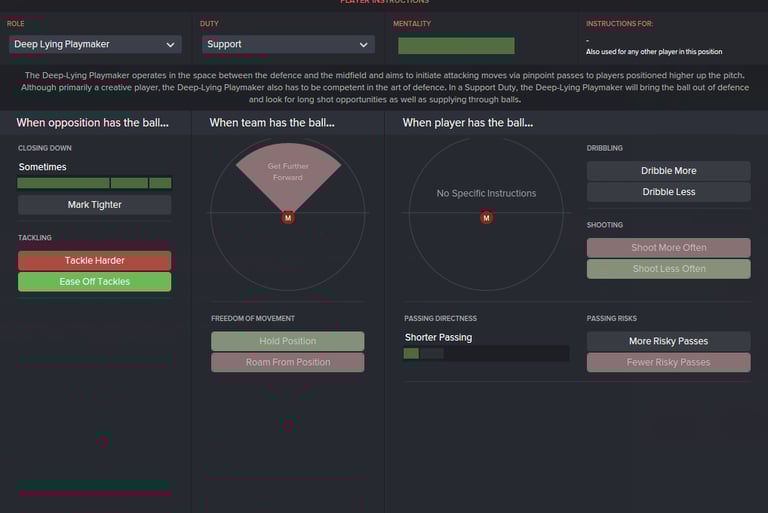Adjust the Shorter Passing directness slider
This screenshot has width=768, height=513.
point(486,353)
